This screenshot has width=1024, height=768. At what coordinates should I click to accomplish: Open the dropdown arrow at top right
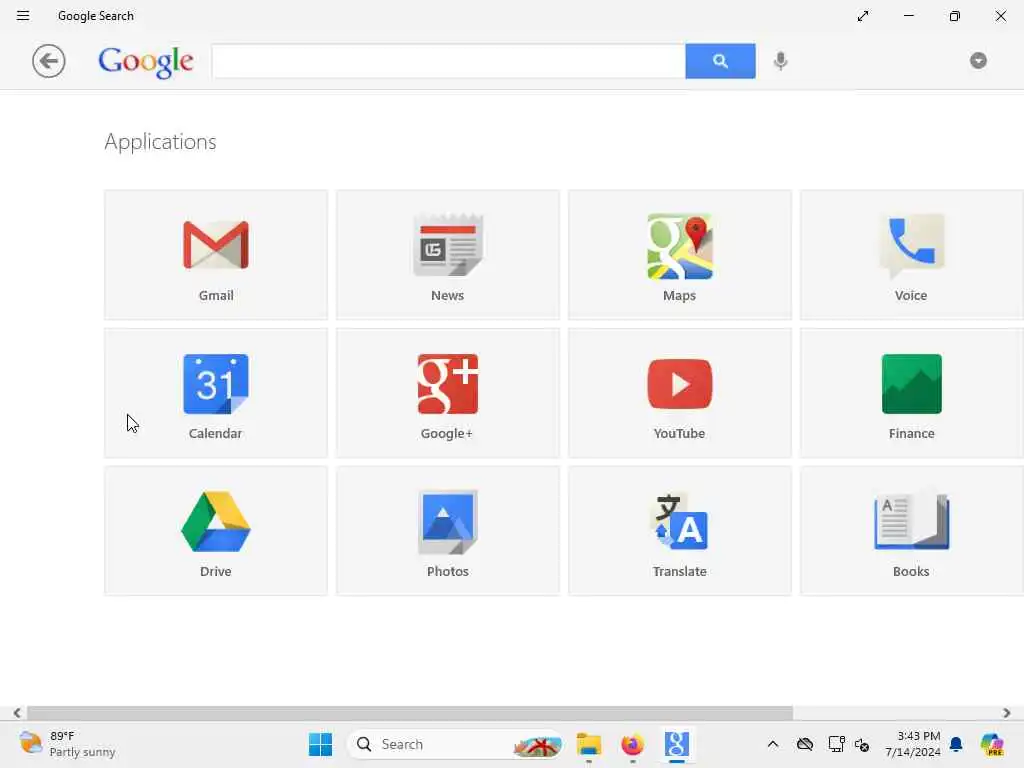pos(978,61)
